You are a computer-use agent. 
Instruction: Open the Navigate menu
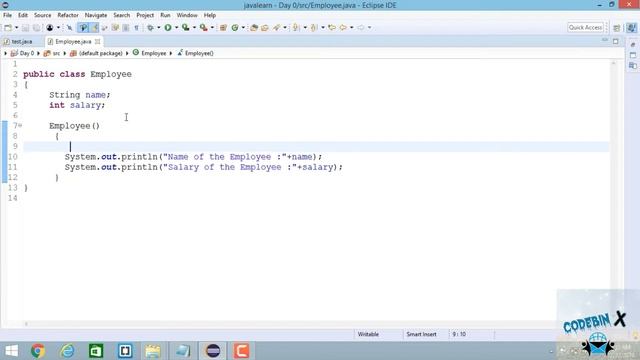tap(96, 15)
